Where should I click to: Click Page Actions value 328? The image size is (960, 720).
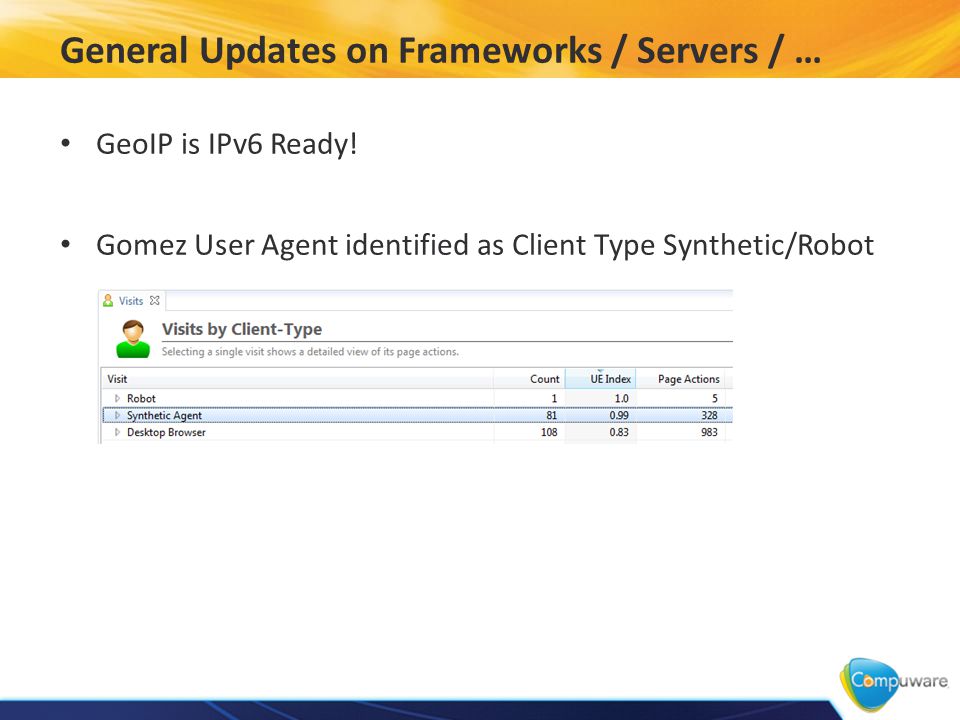[709, 415]
